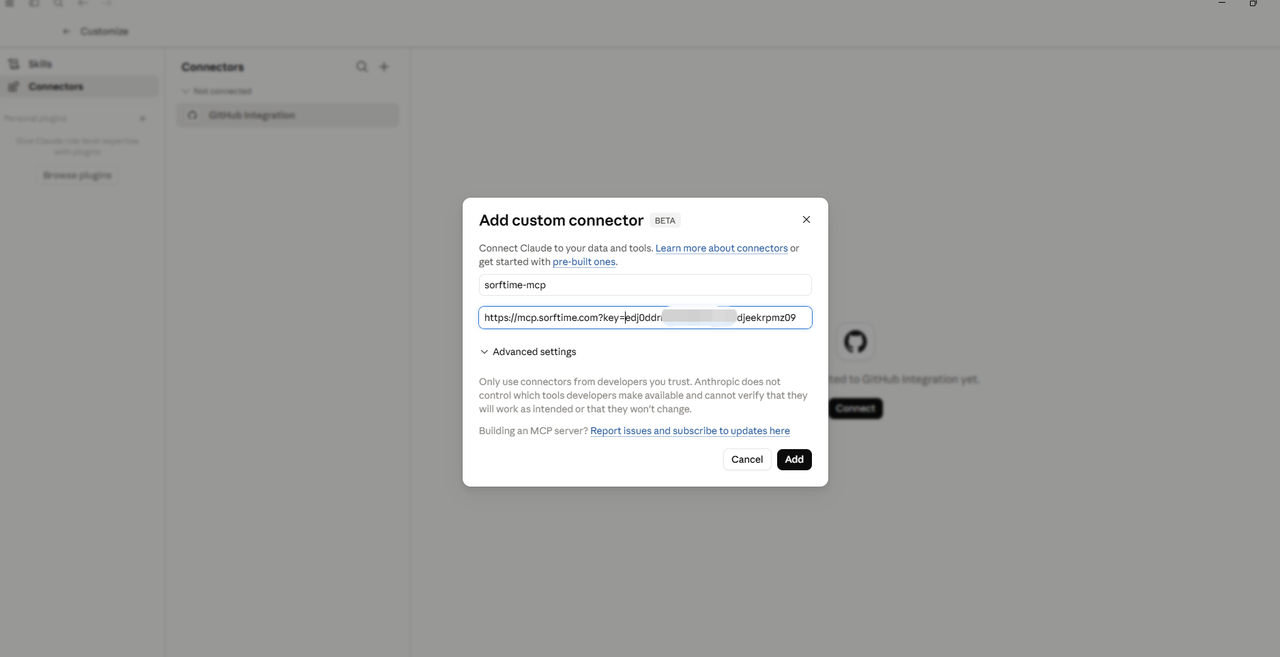Cancel the custom connector dialog
This screenshot has height=657, width=1280.
click(747, 459)
